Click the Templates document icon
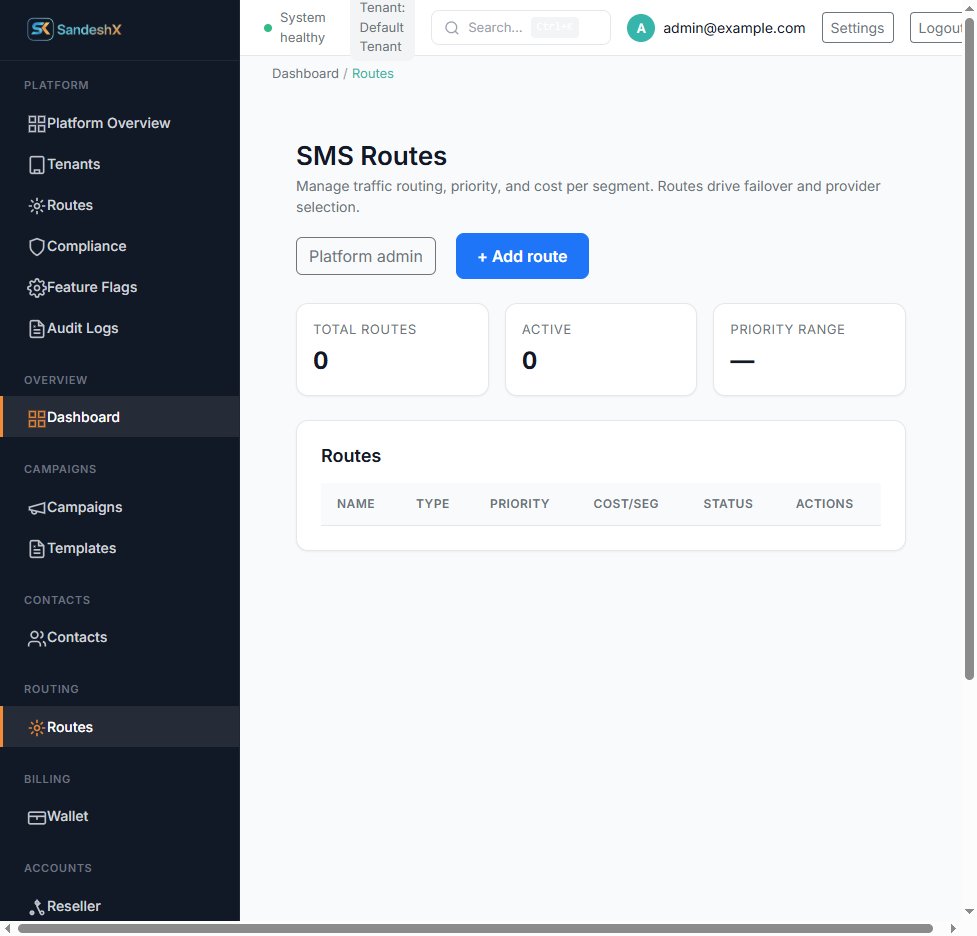The image size is (977, 936). pyautogui.click(x=37, y=549)
